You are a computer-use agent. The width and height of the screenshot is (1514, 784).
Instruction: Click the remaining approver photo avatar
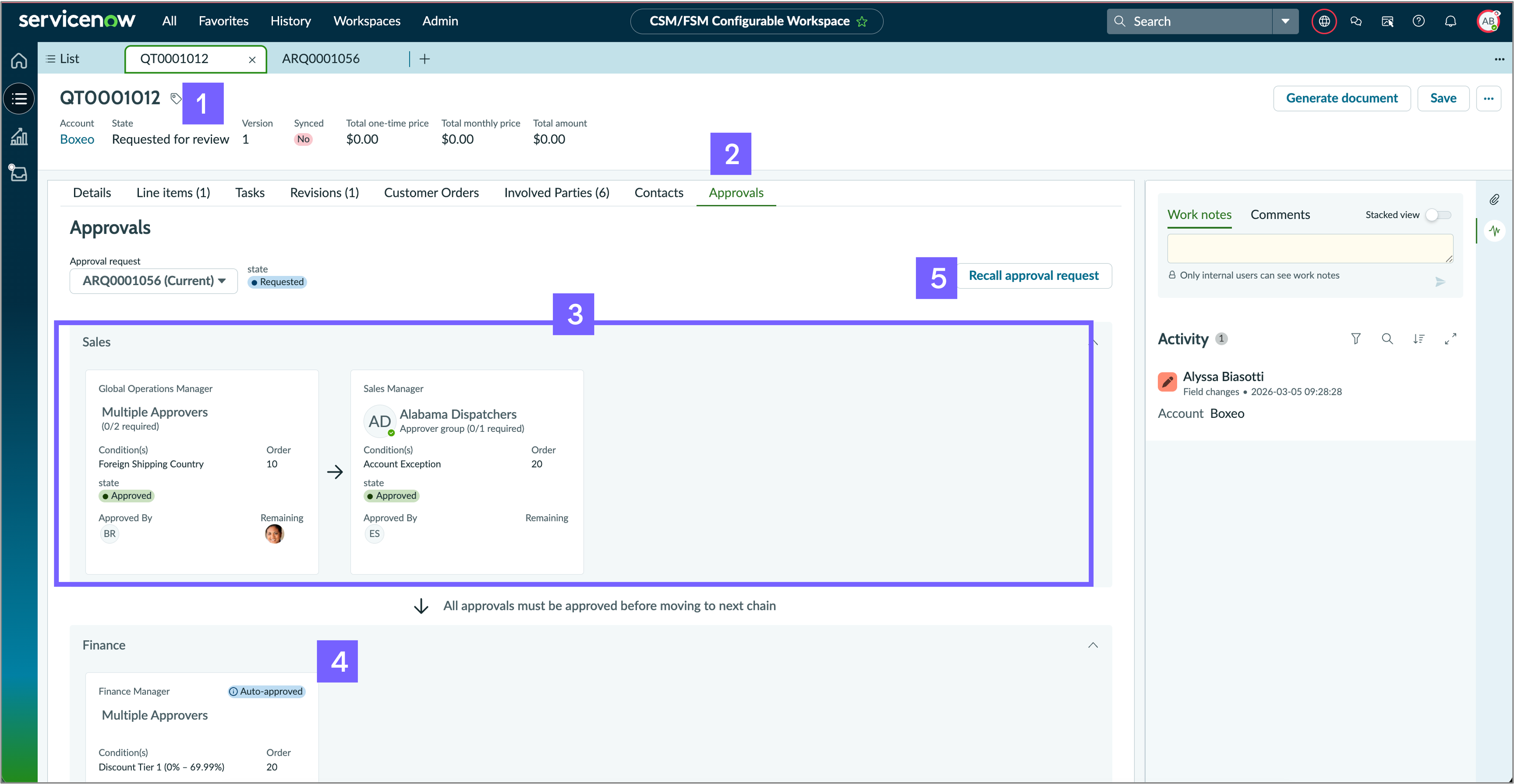coord(274,534)
